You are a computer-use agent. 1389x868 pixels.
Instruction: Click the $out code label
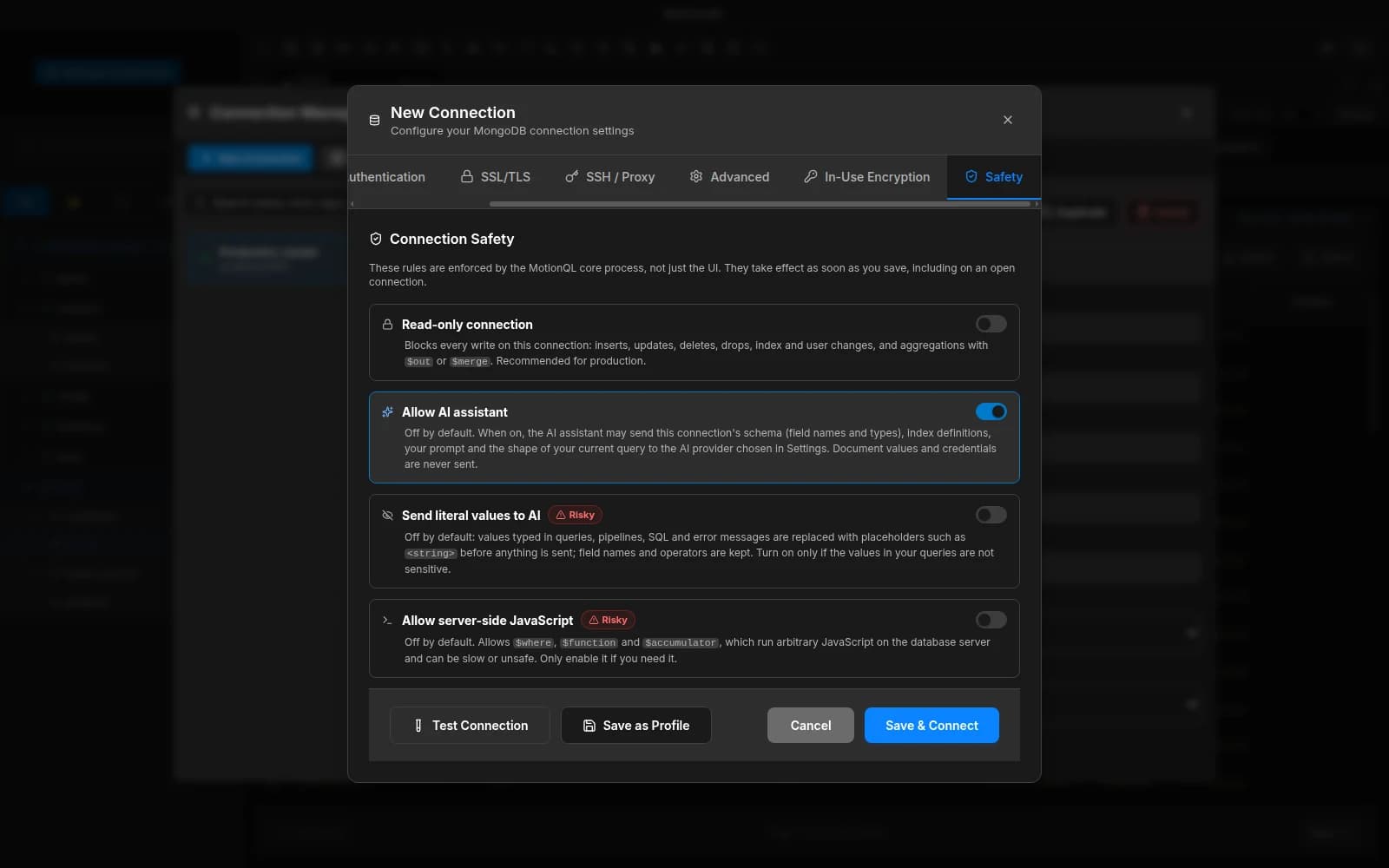point(418,362)
